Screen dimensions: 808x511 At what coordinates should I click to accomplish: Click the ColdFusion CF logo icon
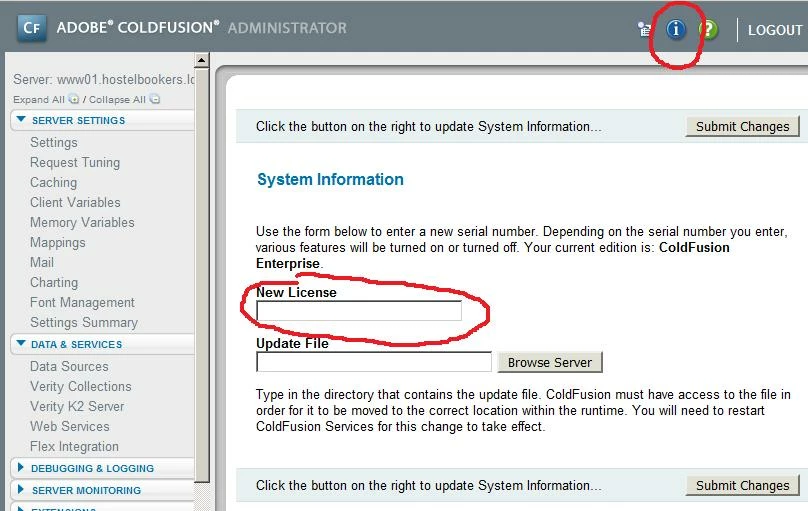(x=32, y=28)
